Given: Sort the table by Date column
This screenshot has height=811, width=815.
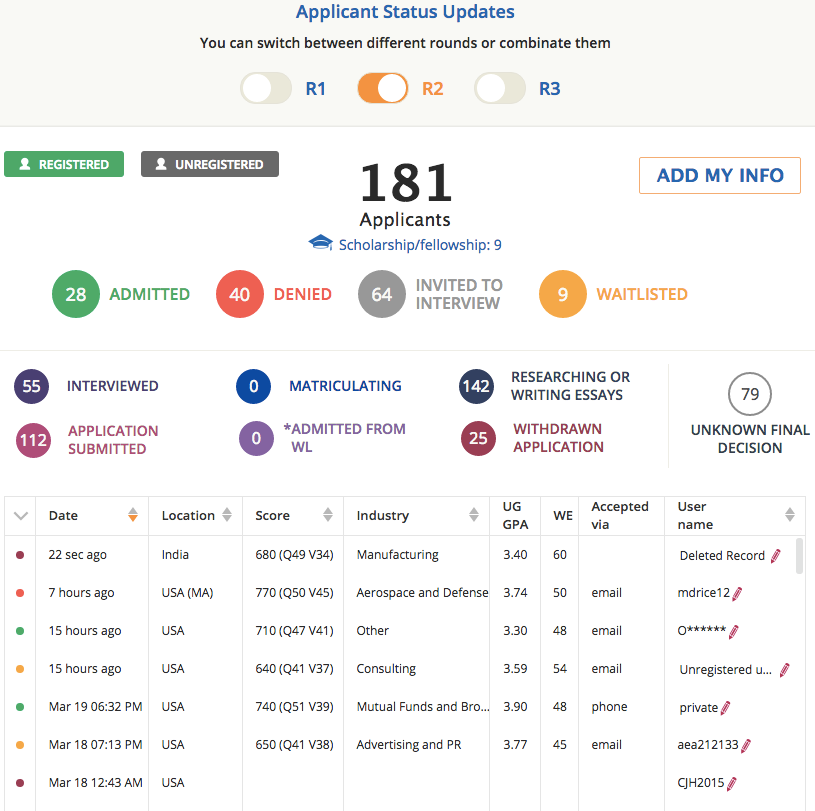Looking at the screenshot, I should tap(133, 516).
